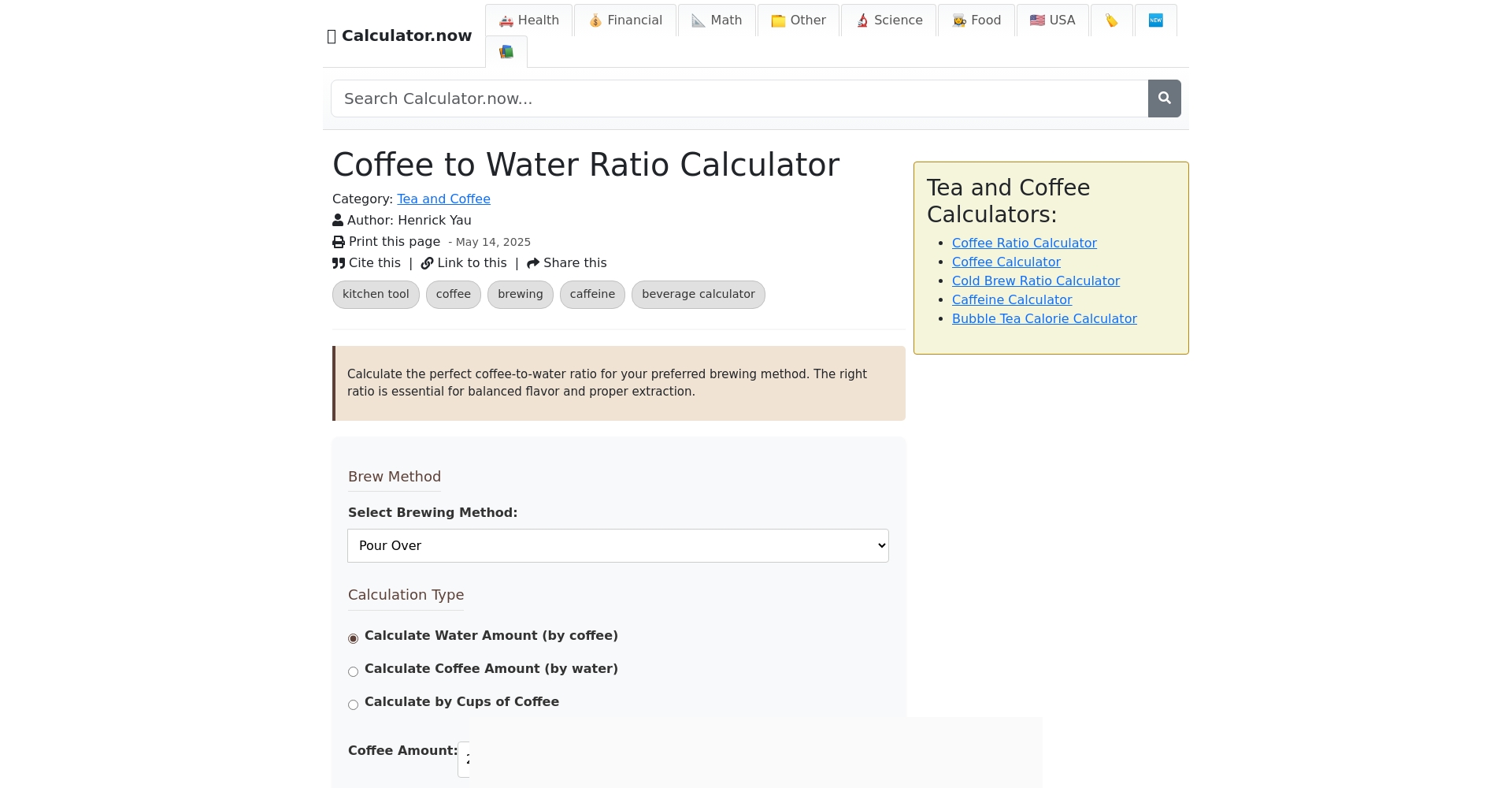Expand the Select Brewing Method dropdown

point(618,546)
